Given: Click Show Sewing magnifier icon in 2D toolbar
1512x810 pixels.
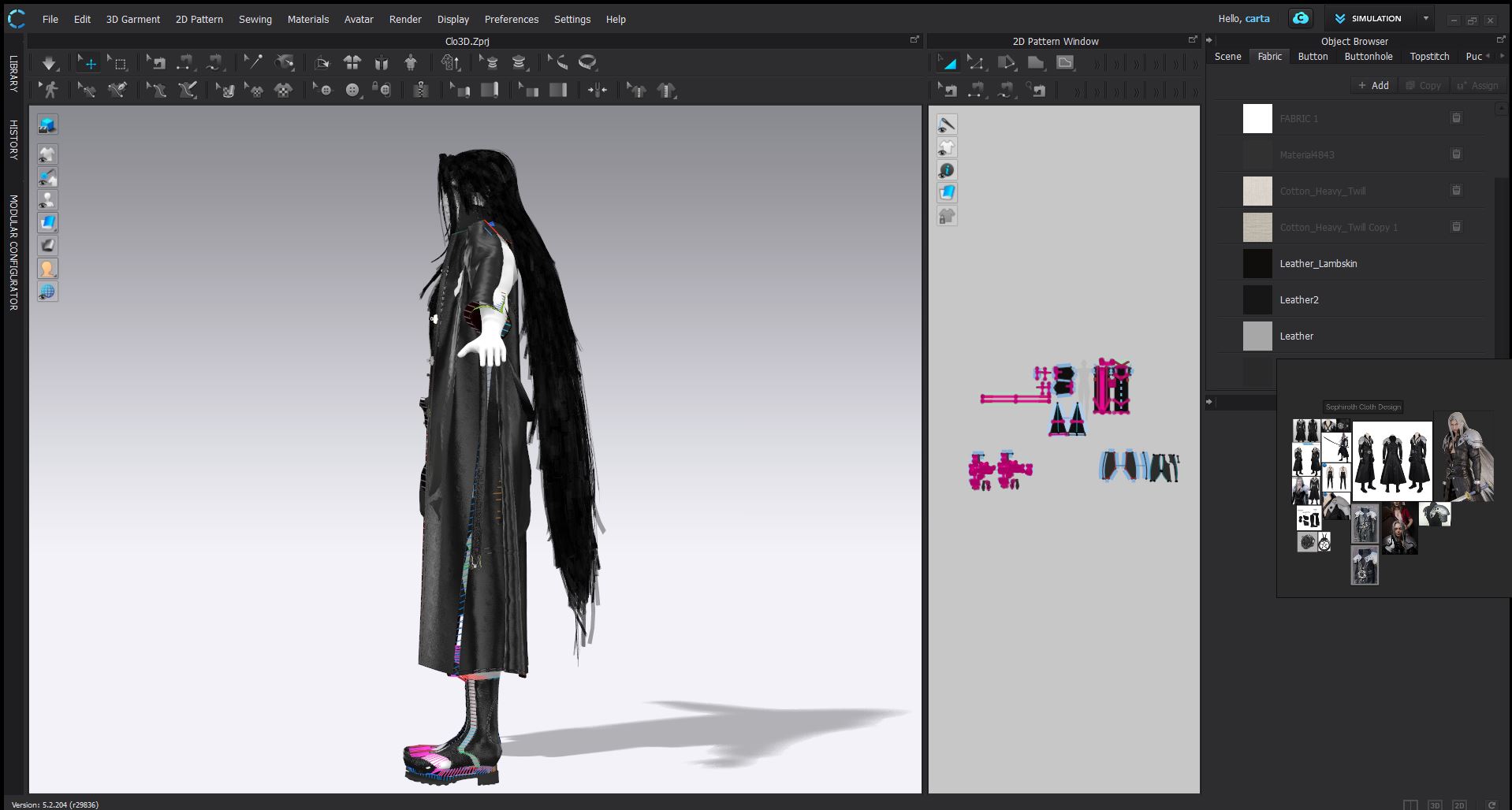Looking at the screenshot, I should [x=1037, y=91].
